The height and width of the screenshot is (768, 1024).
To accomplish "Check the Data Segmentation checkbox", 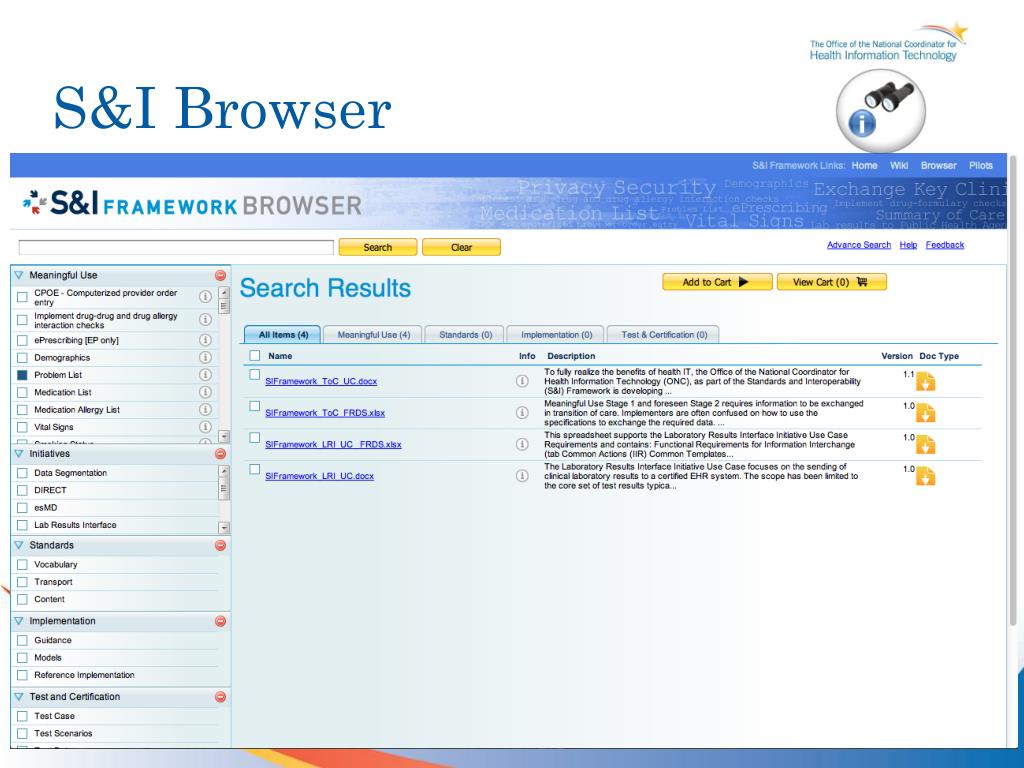I will point(22,473).
